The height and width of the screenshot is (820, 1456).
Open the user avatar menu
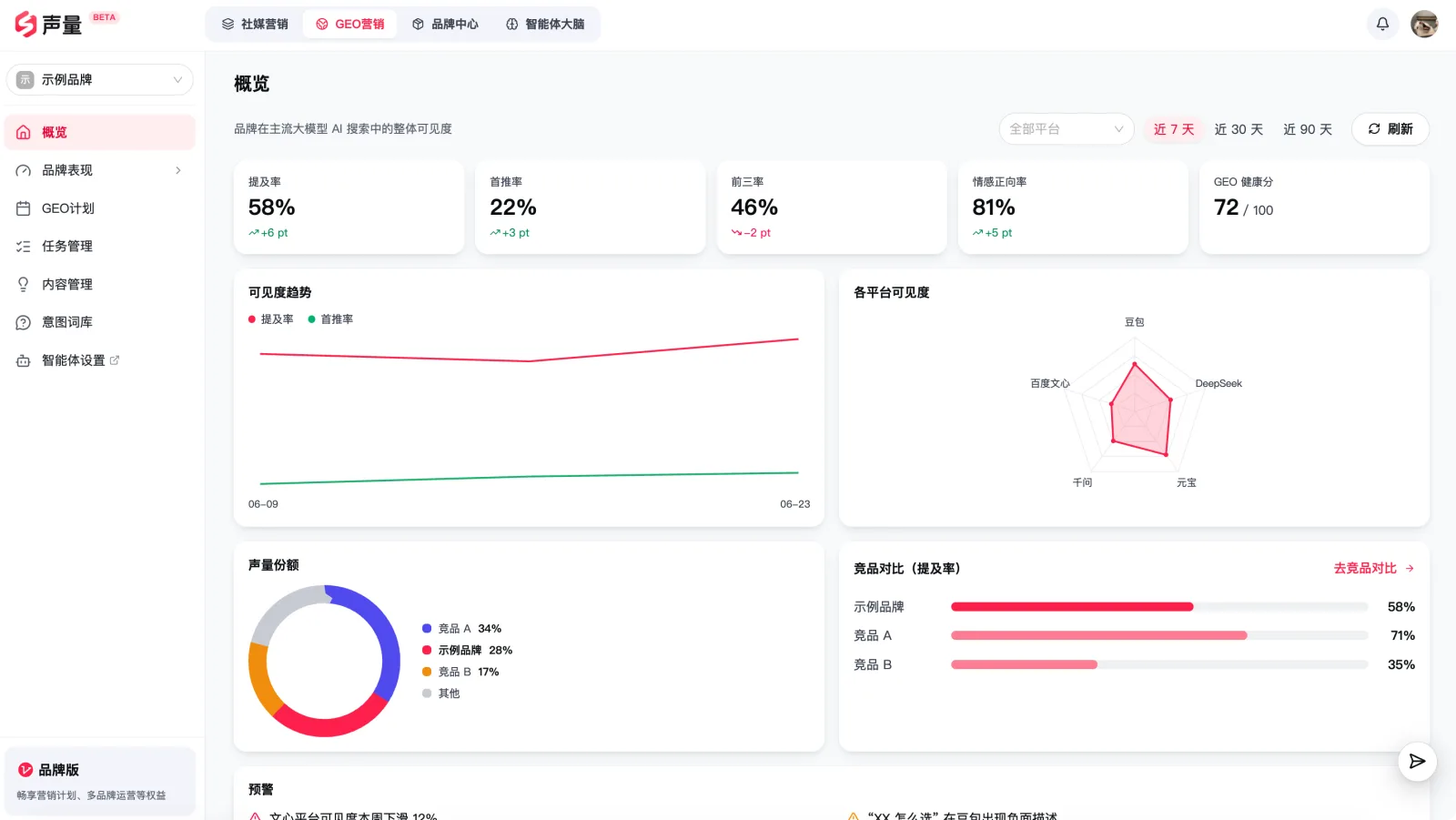pos(1424,24)
